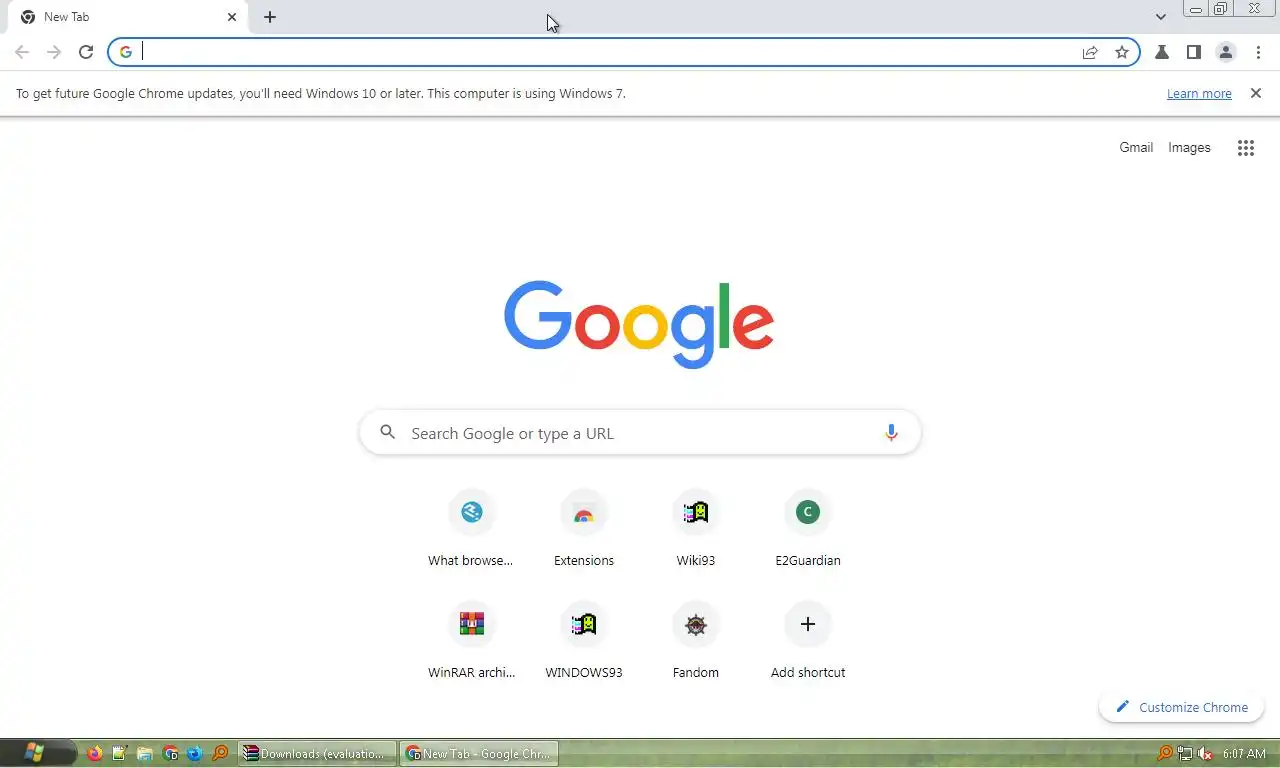Open the WINDOWS93 shortcut tile
The height and width of the screenshot is (768, 1280).
pos(584,640)
